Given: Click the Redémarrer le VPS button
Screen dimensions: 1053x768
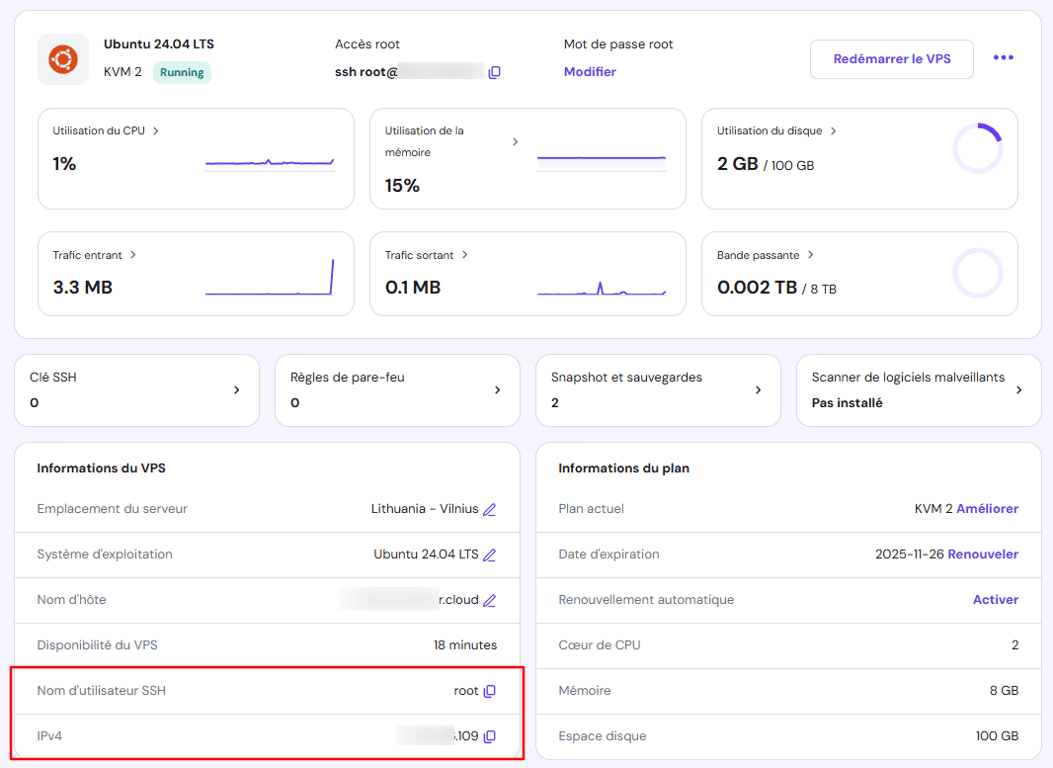Looking at the screenshot, I should click(x=890, y=59).
